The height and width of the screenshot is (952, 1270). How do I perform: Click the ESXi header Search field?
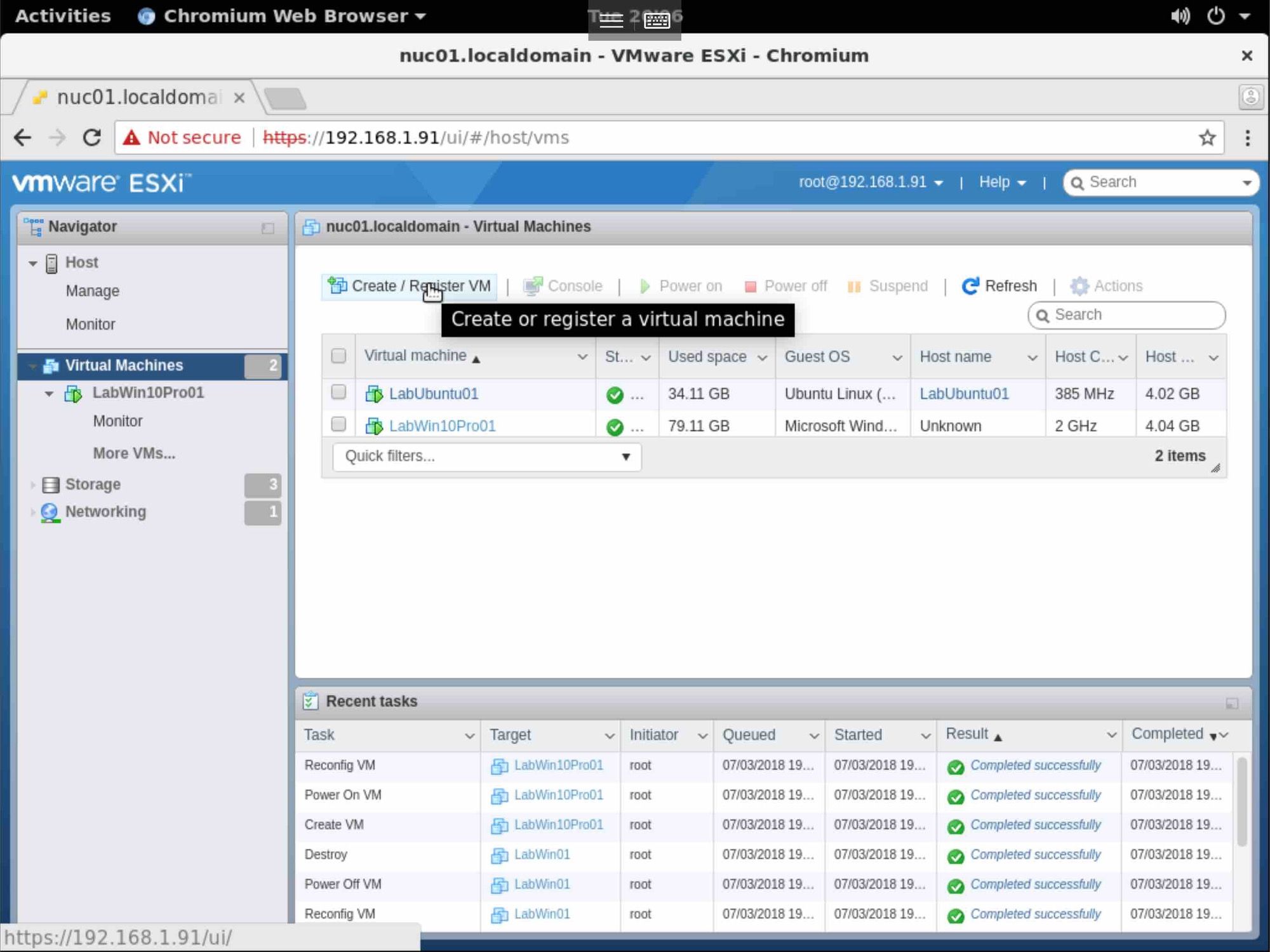coord(1161,183)
